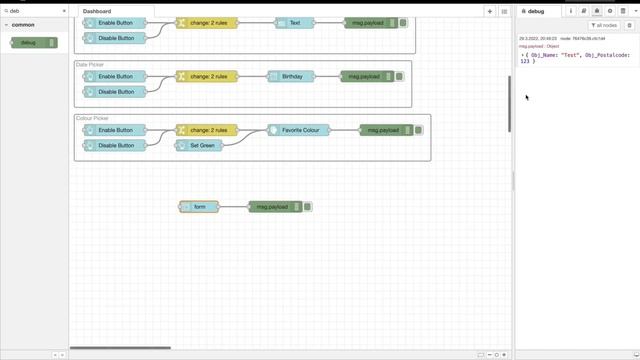640x360 pixels.
Task: Click the workspace vertical scrollbar
Action: pos(509,104)
